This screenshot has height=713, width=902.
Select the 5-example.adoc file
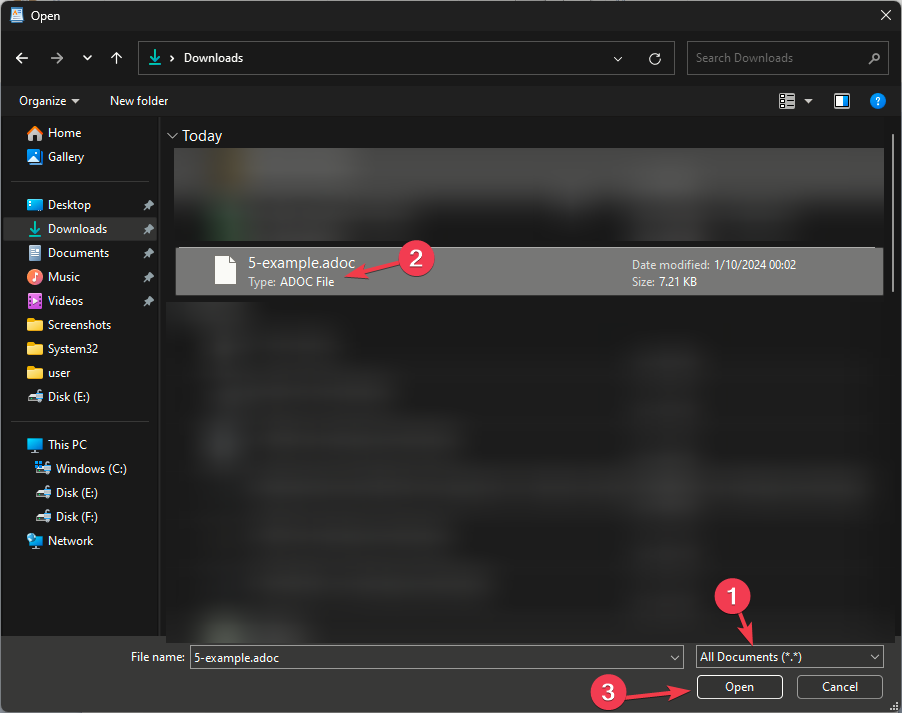(529, 271)
